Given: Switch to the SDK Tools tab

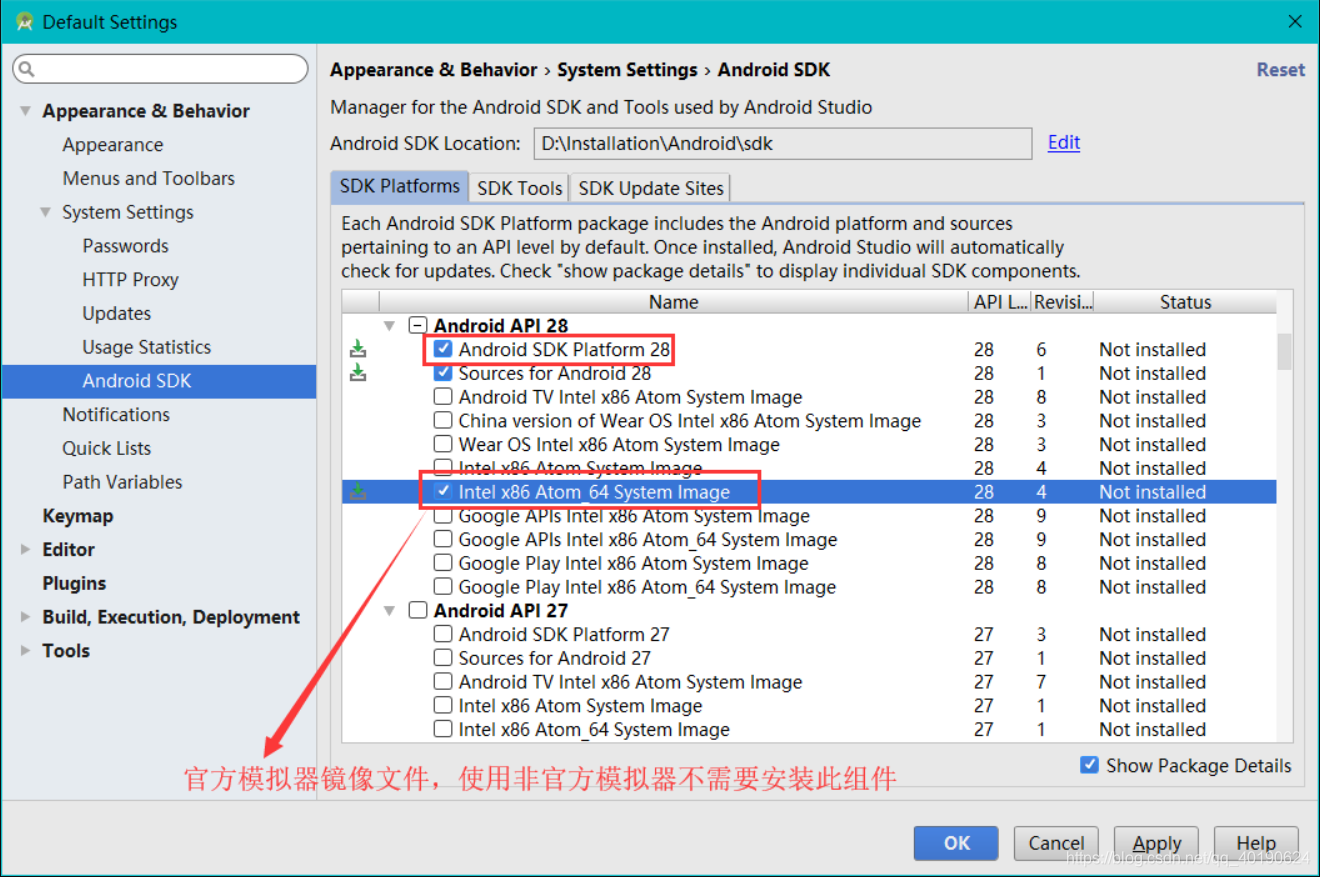Looking at the screenshot, I should (x=519, y=188).
